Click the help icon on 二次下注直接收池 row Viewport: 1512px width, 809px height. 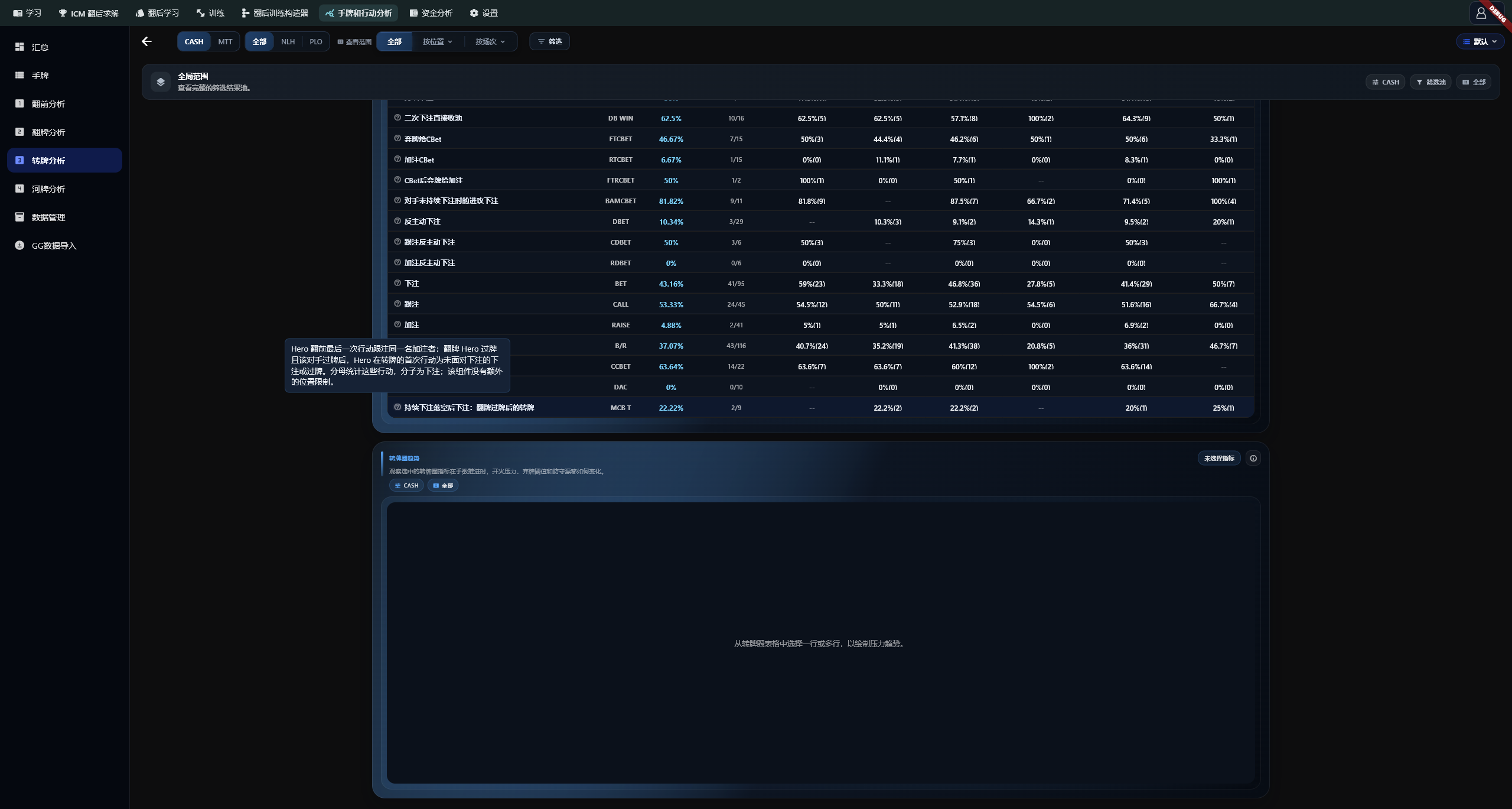(x=397, y=118)
